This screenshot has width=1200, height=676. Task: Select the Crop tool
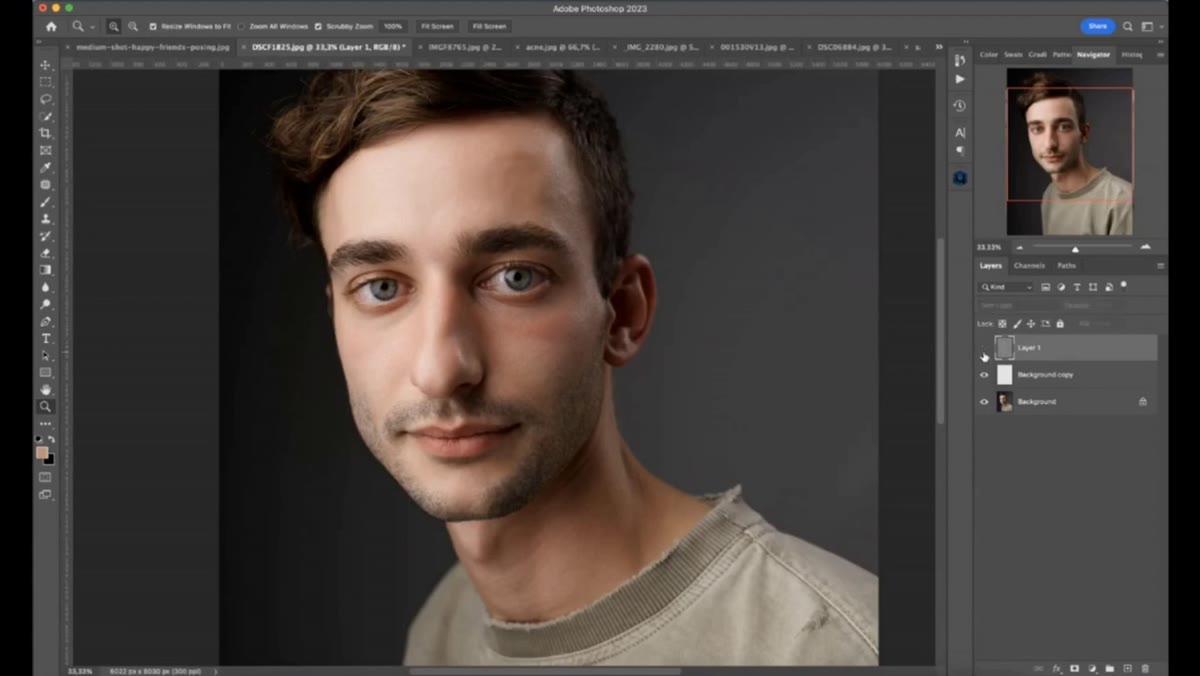point(45,133)
